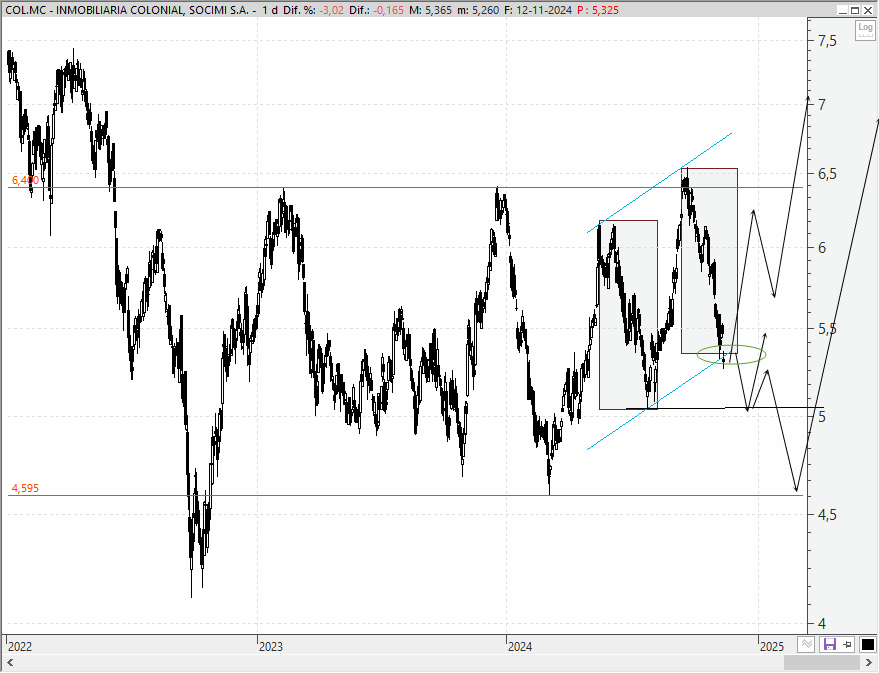Click the 7,5 price axis value
879x673 pixels.
(827, 41)
